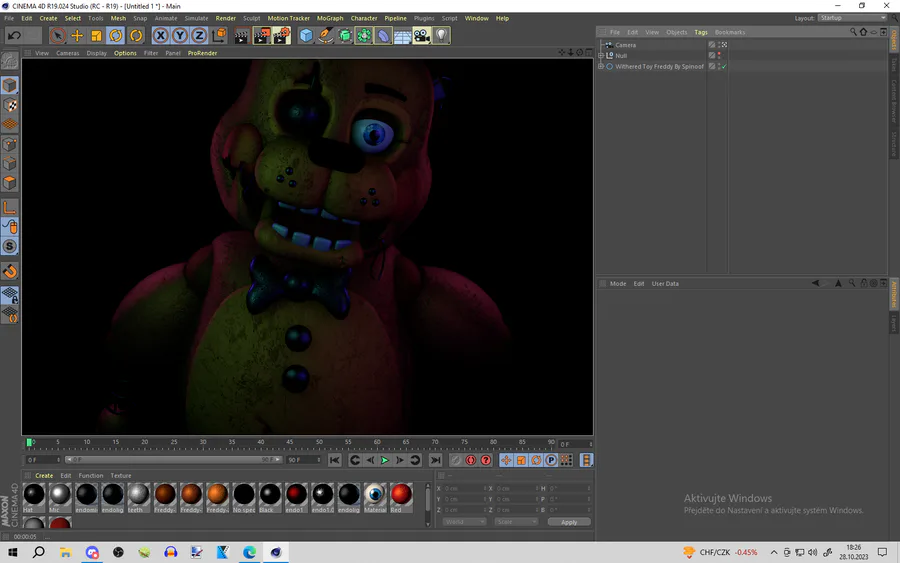Open the Render menu

[226, 18]
